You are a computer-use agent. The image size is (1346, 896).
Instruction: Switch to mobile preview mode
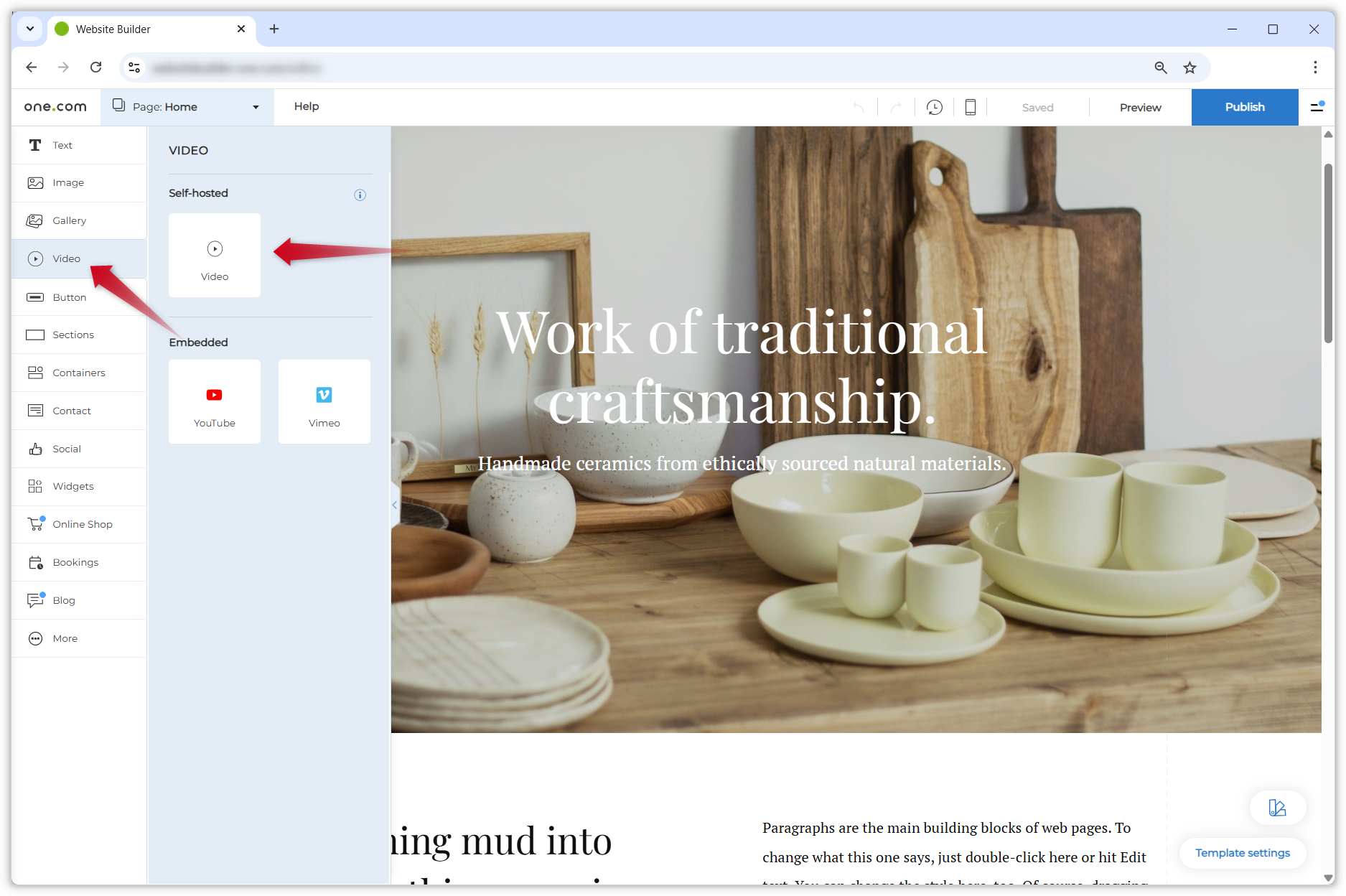pyautogui.click(x=971, y=106)
